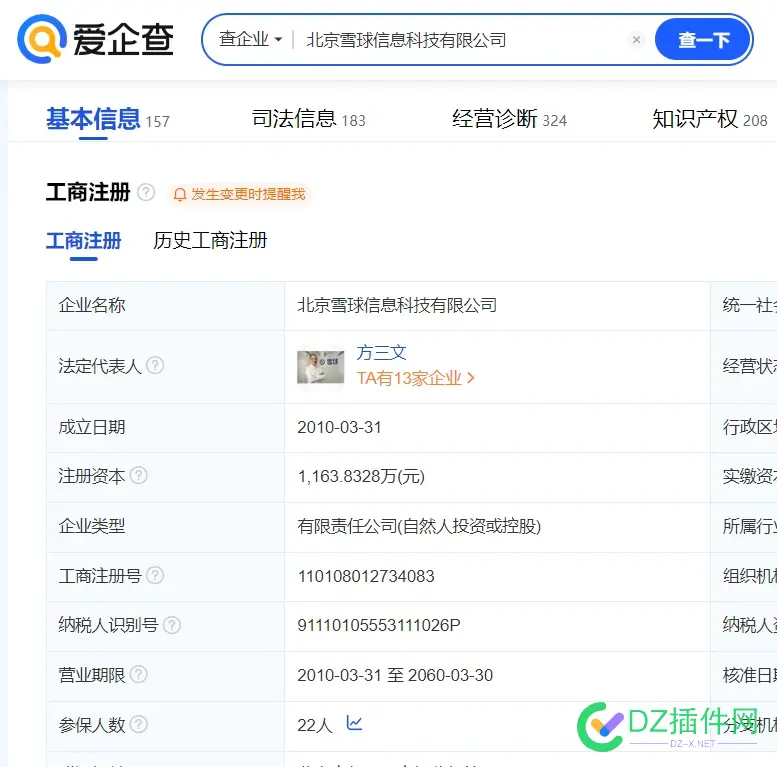Click the 成立日期 label cell
The width and height of the screenshot is (777, 767).
coord(166,428)
